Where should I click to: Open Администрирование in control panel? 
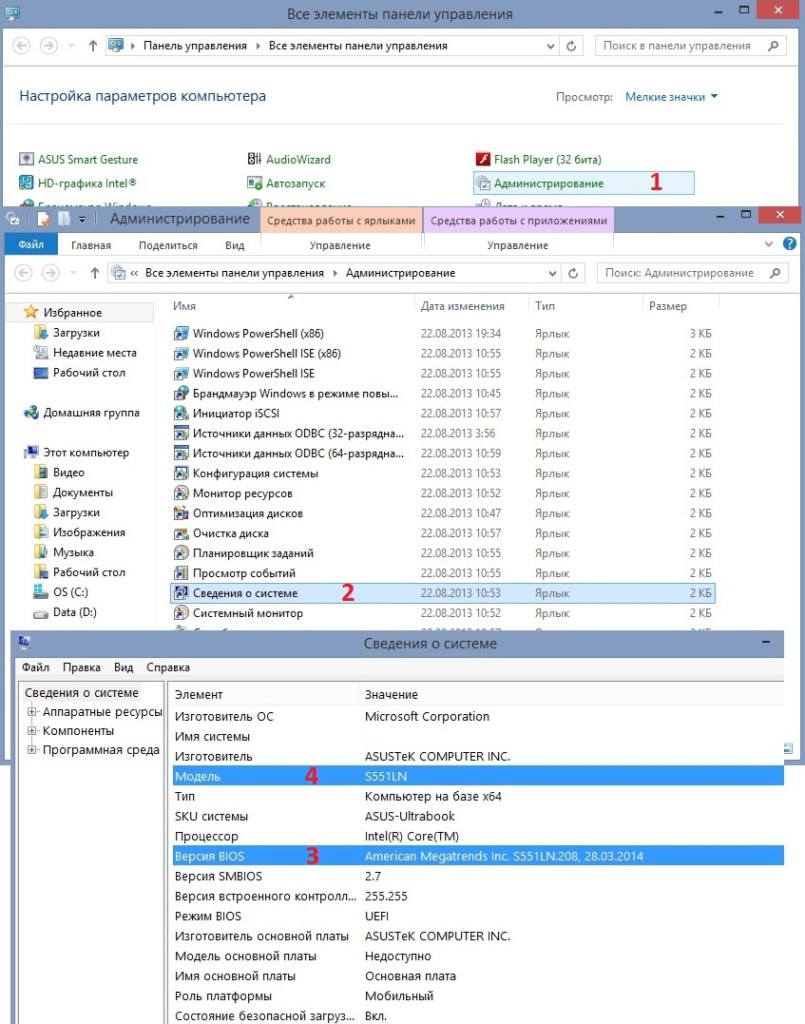(583, 184)
